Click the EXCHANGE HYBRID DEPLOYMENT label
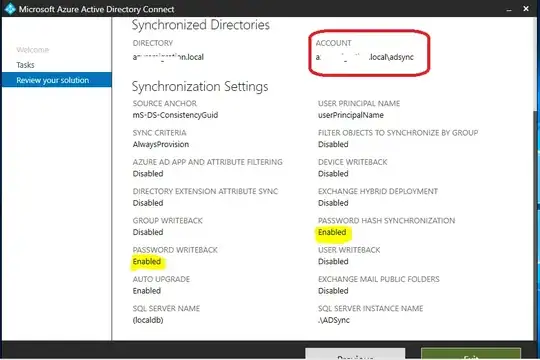 [378, 191]
